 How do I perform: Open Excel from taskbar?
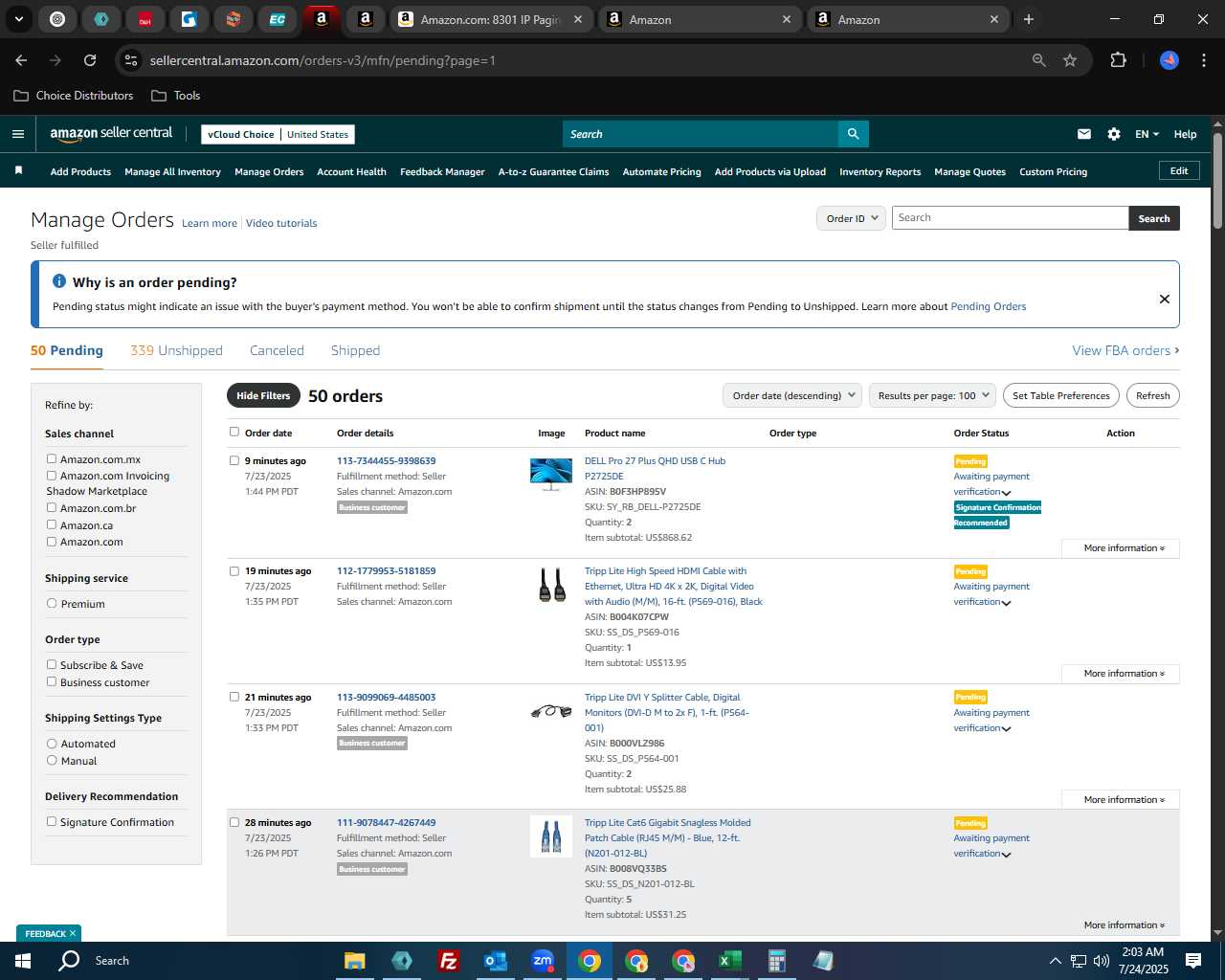[729, 961]
